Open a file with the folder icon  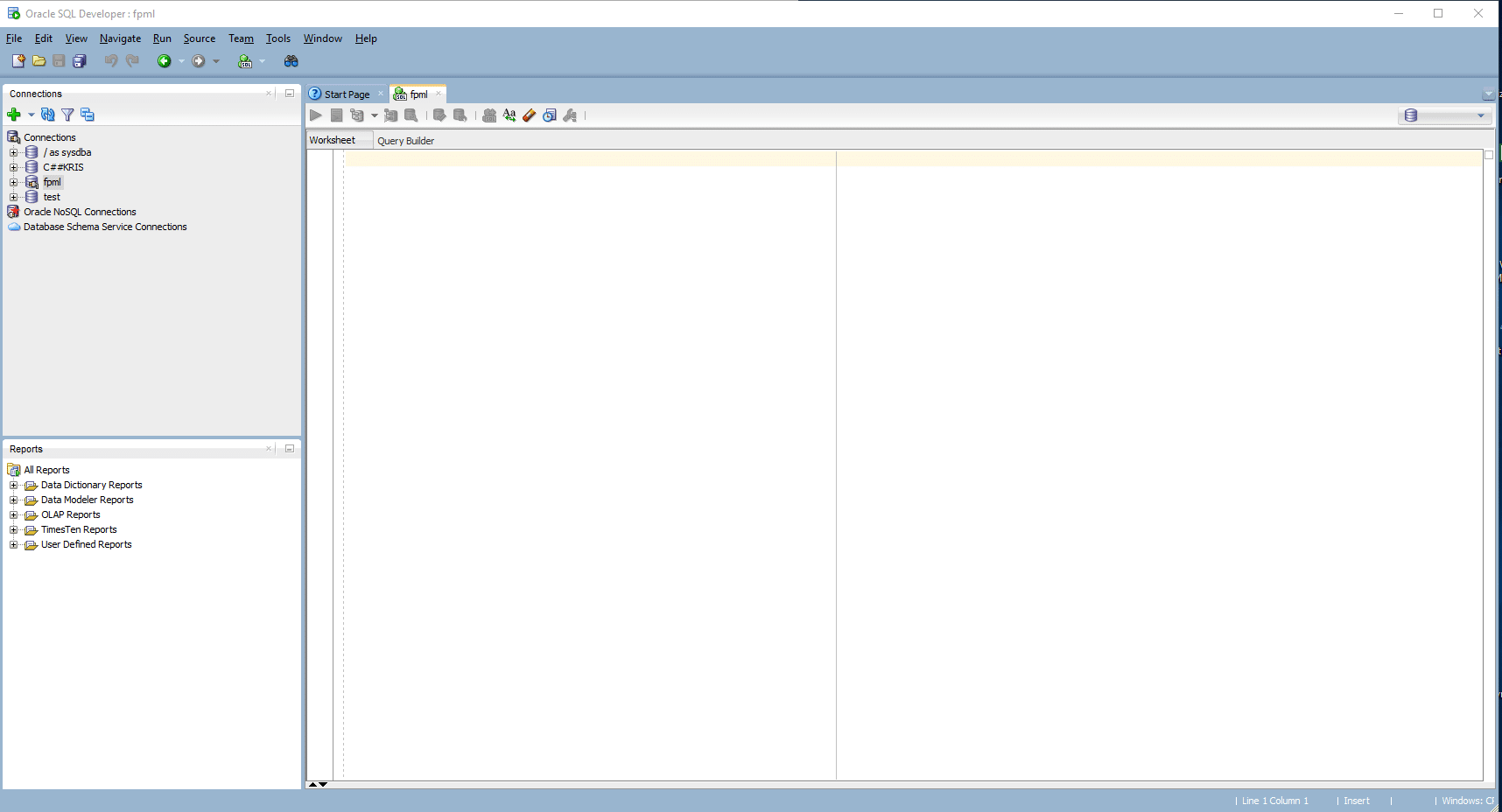point(39,61)
